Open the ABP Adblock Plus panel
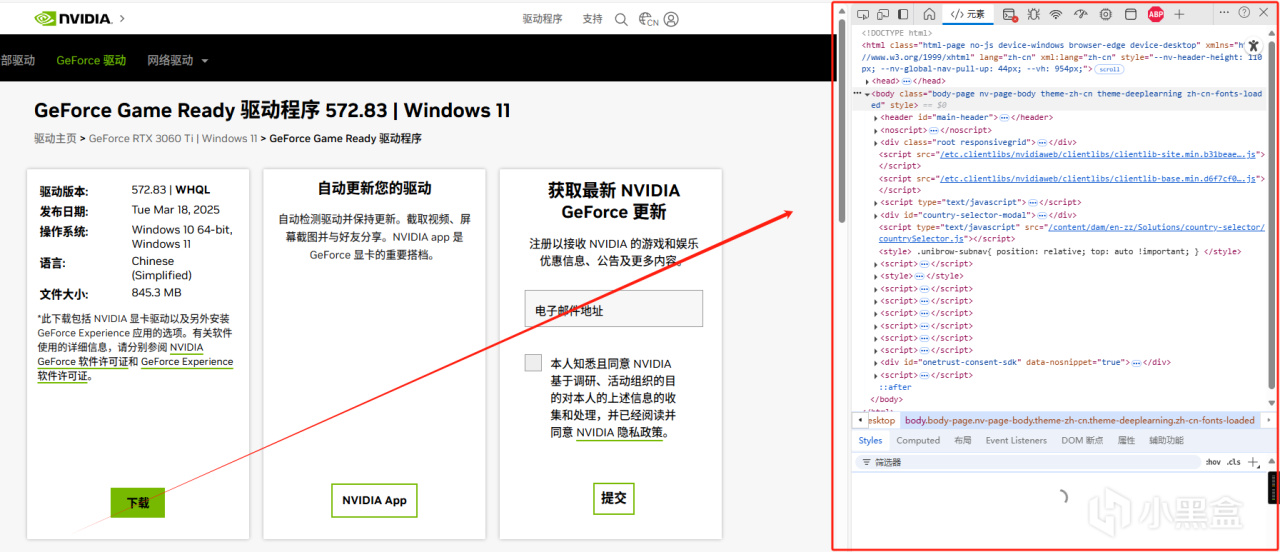Image resolution: width=1280 pixels, height=552 pixels. coord(1156,14)
